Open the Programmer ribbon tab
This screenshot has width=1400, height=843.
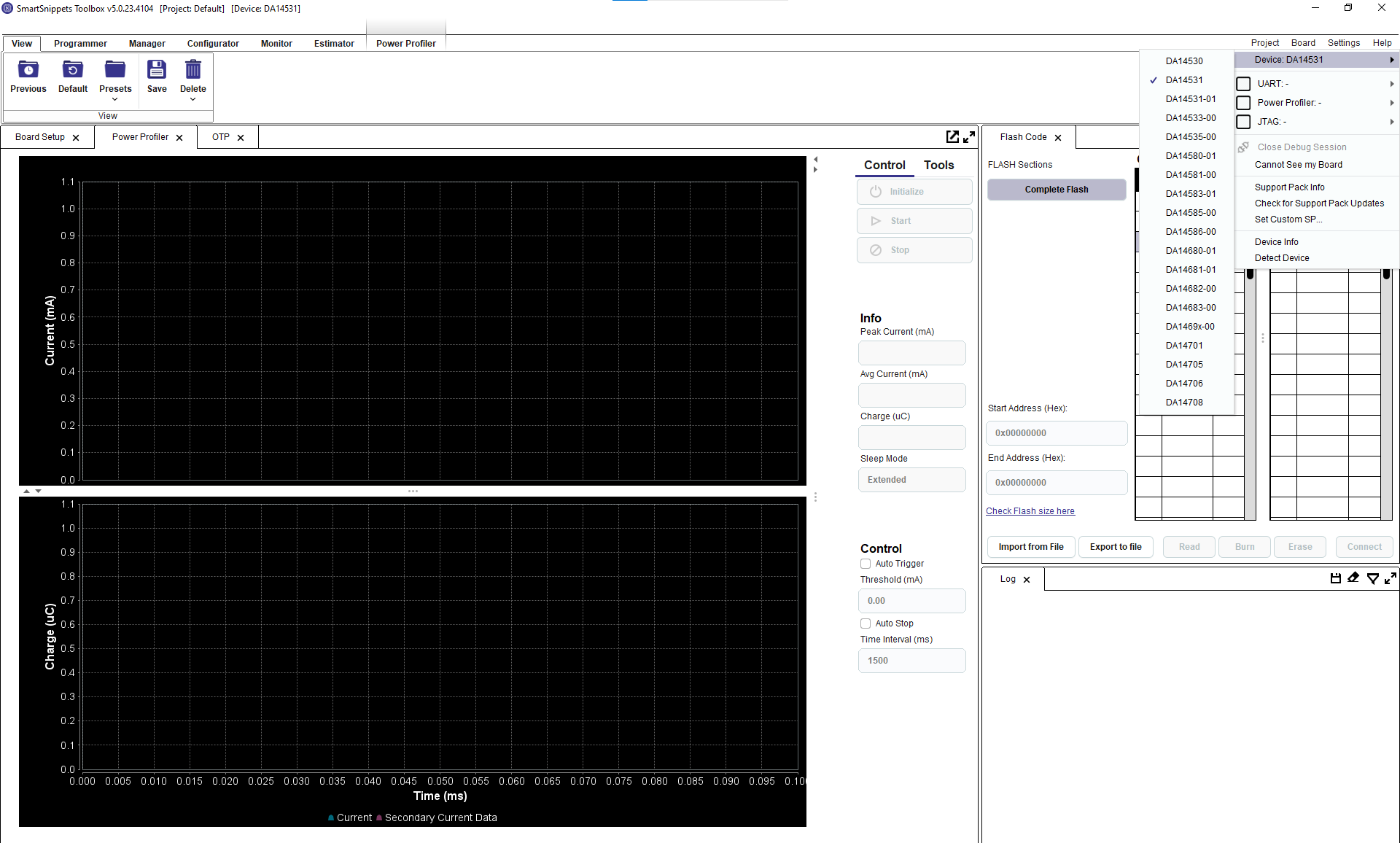80,44
